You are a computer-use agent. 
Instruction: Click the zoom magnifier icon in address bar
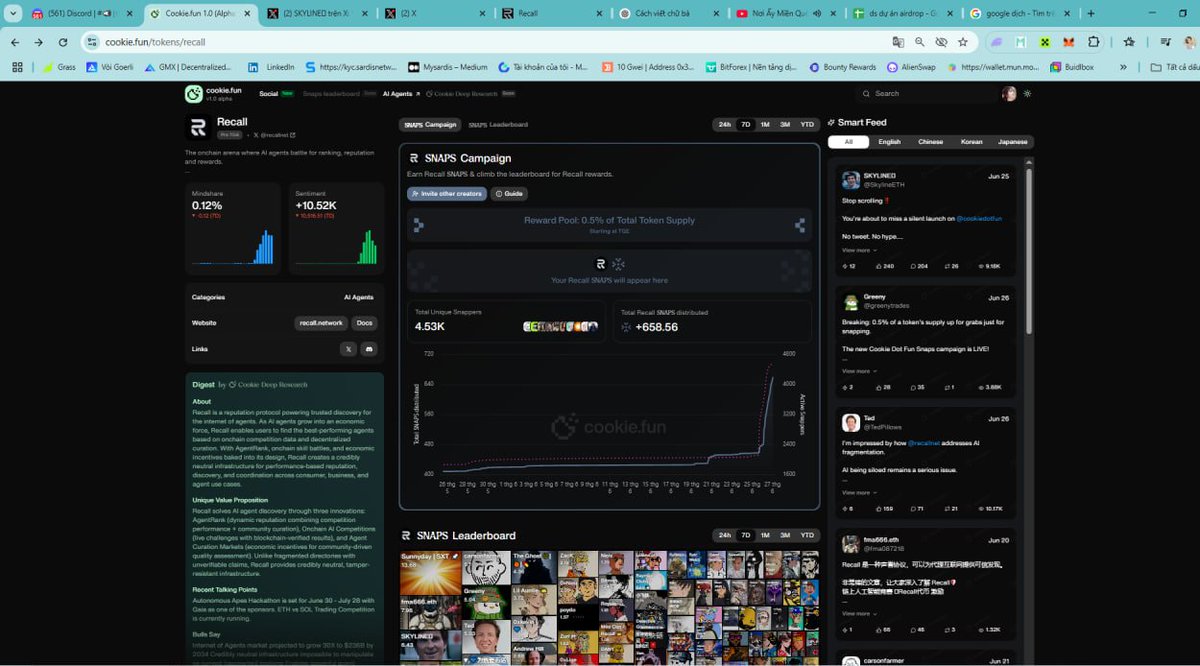920,42
